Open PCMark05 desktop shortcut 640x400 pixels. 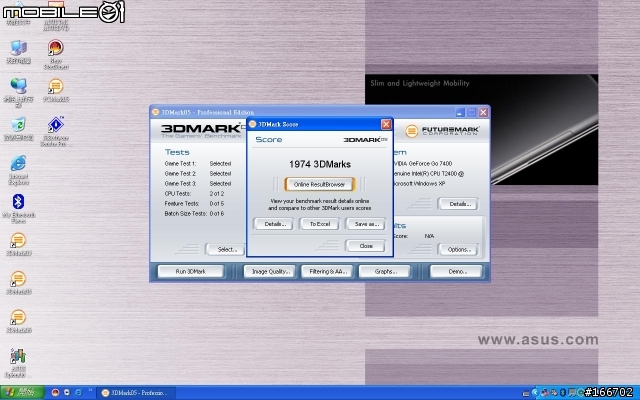56,90
